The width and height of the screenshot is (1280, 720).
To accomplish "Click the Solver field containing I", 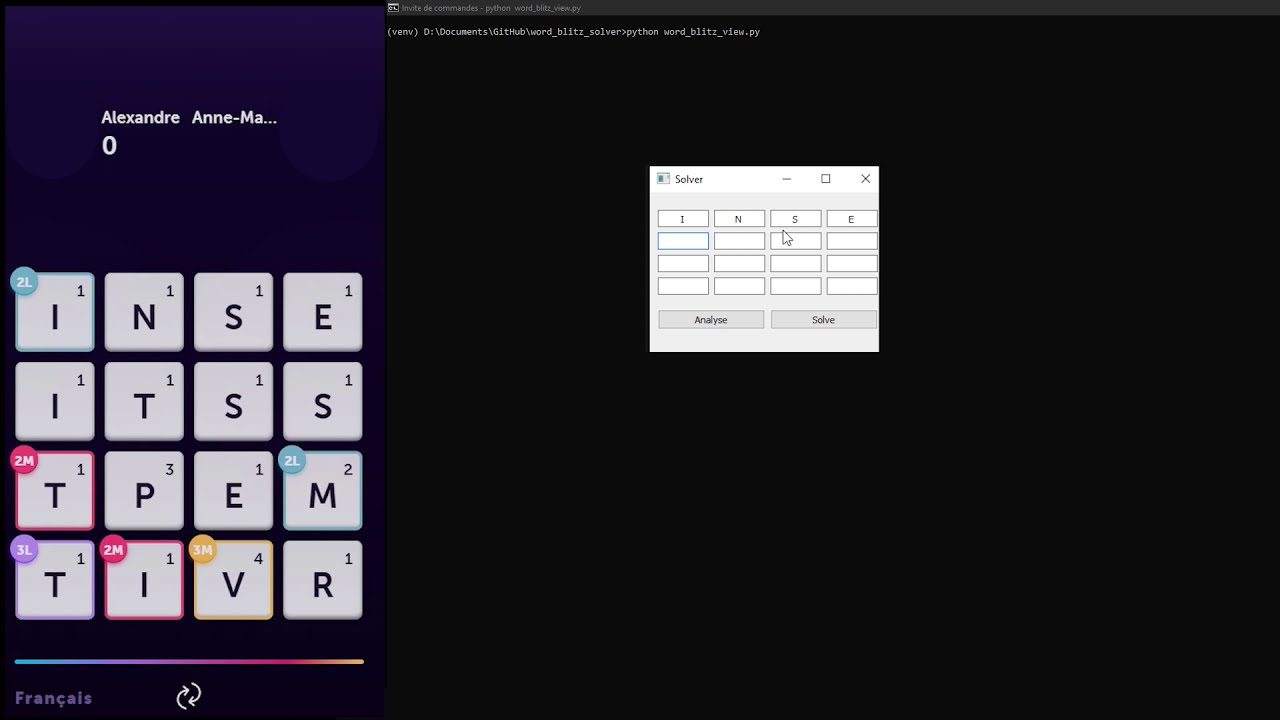I will point(683,219).
